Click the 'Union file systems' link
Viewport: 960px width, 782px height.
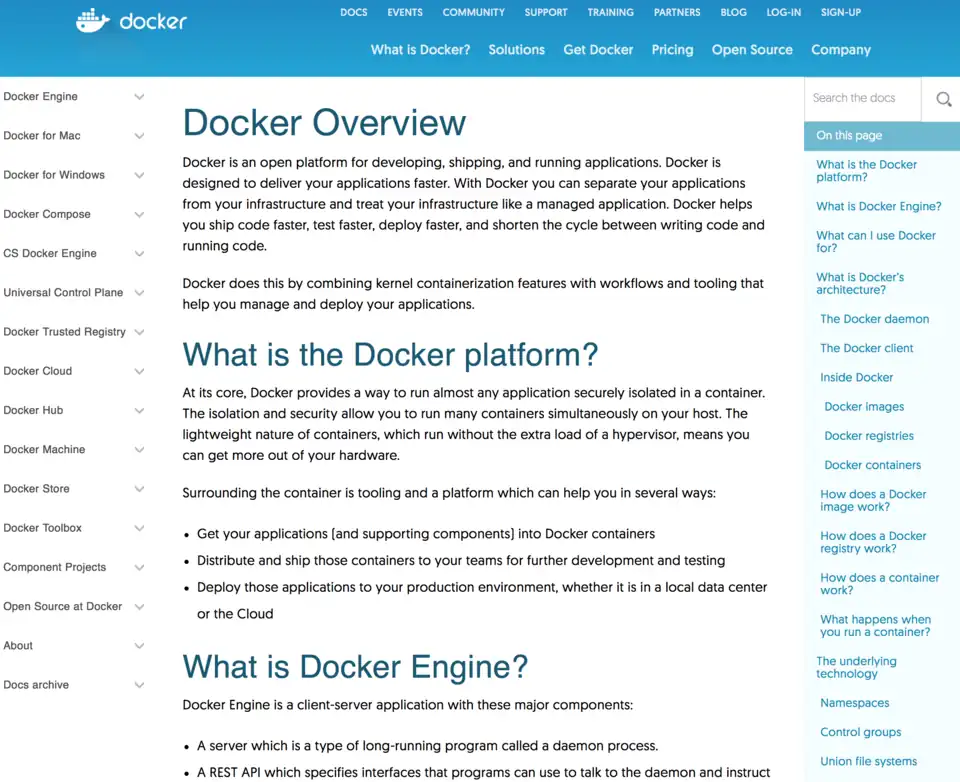pos(868,761)
